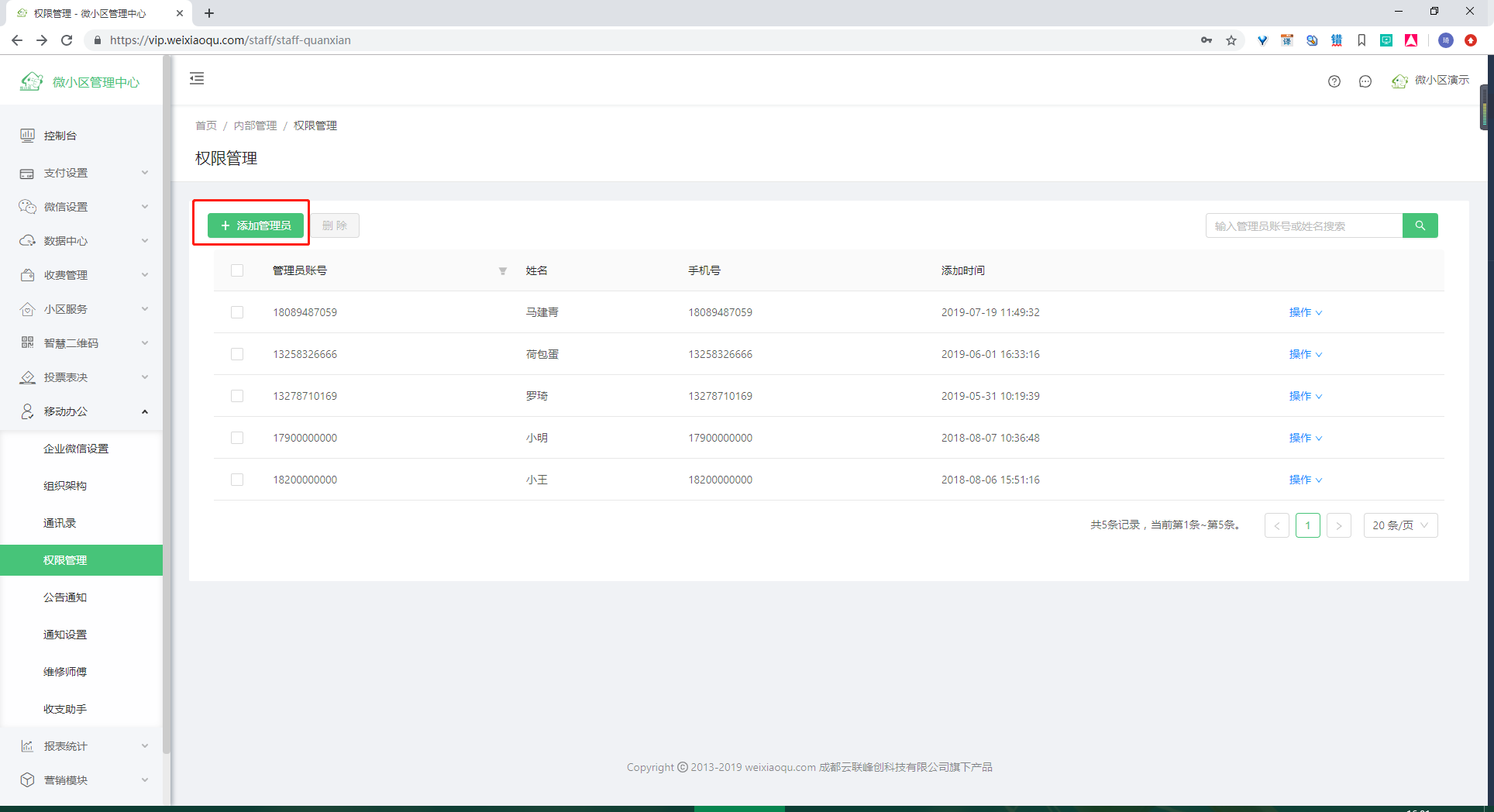This screenshot has width=1494, height=812.
Task: Click the Adobe Acrobat extension icon
Action: (x=1411, y=40)
